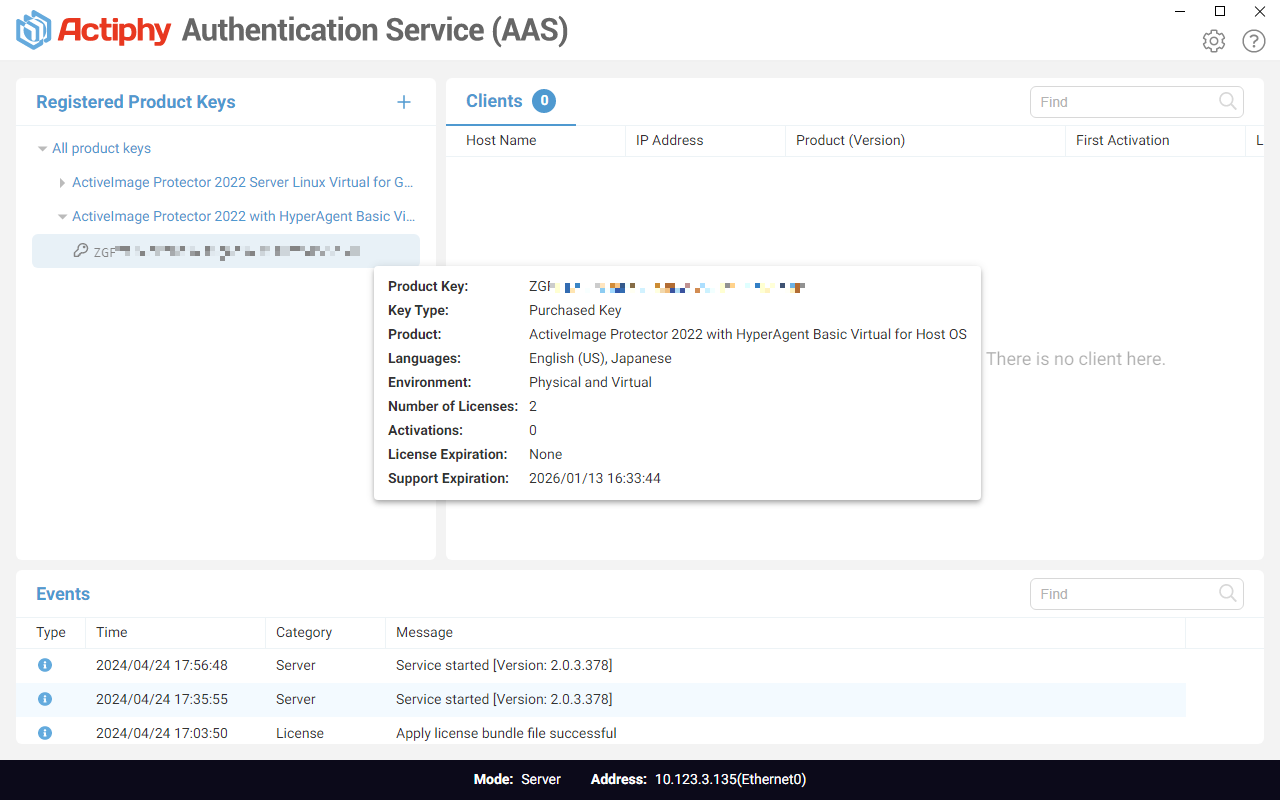Select the 17:35:55 Service started event row
The image size is (1280, 800).
(x=601, y=699)
